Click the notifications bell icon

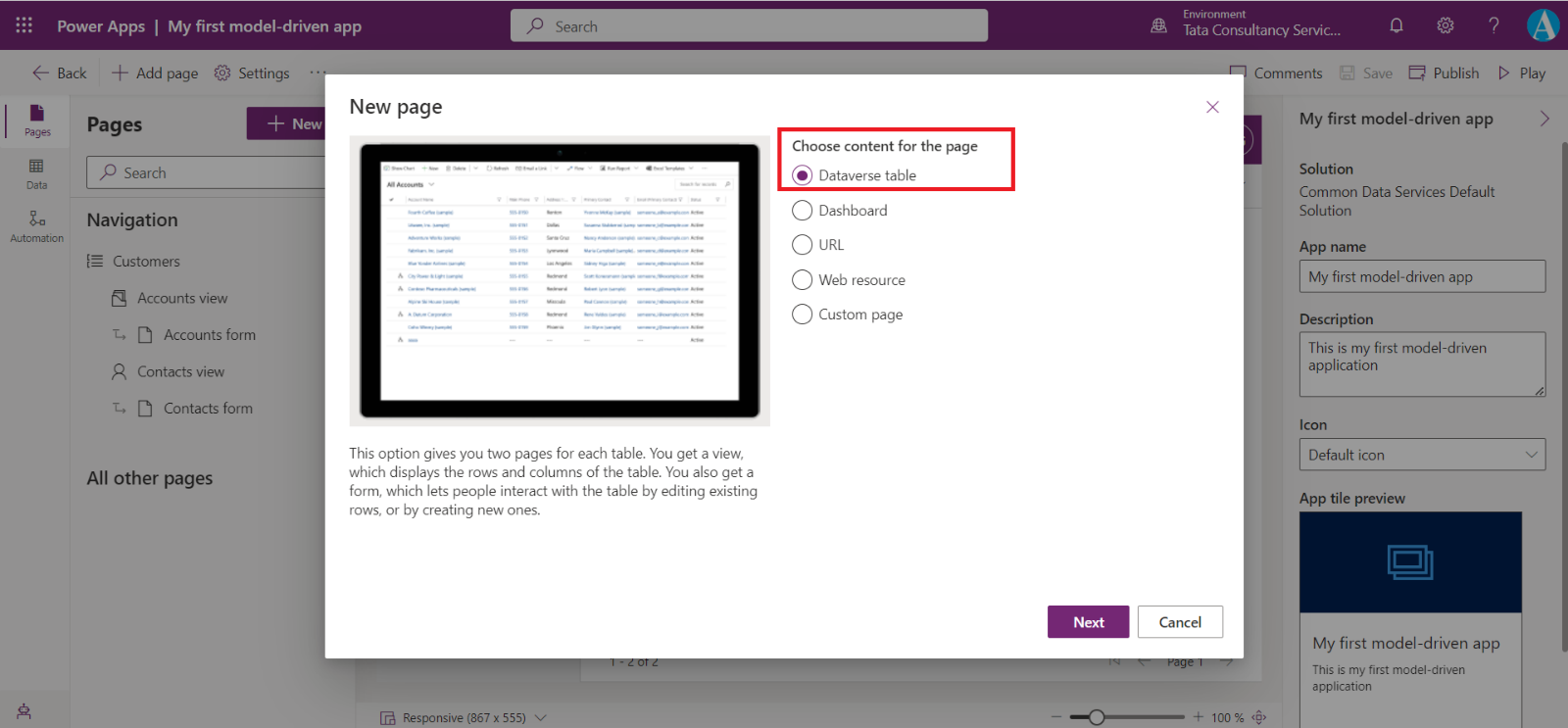click(x=1396, y=25)
